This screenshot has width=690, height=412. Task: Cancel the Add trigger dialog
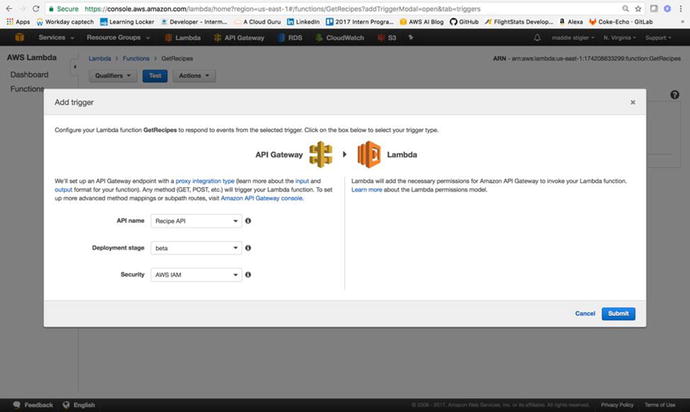[585, 313]
